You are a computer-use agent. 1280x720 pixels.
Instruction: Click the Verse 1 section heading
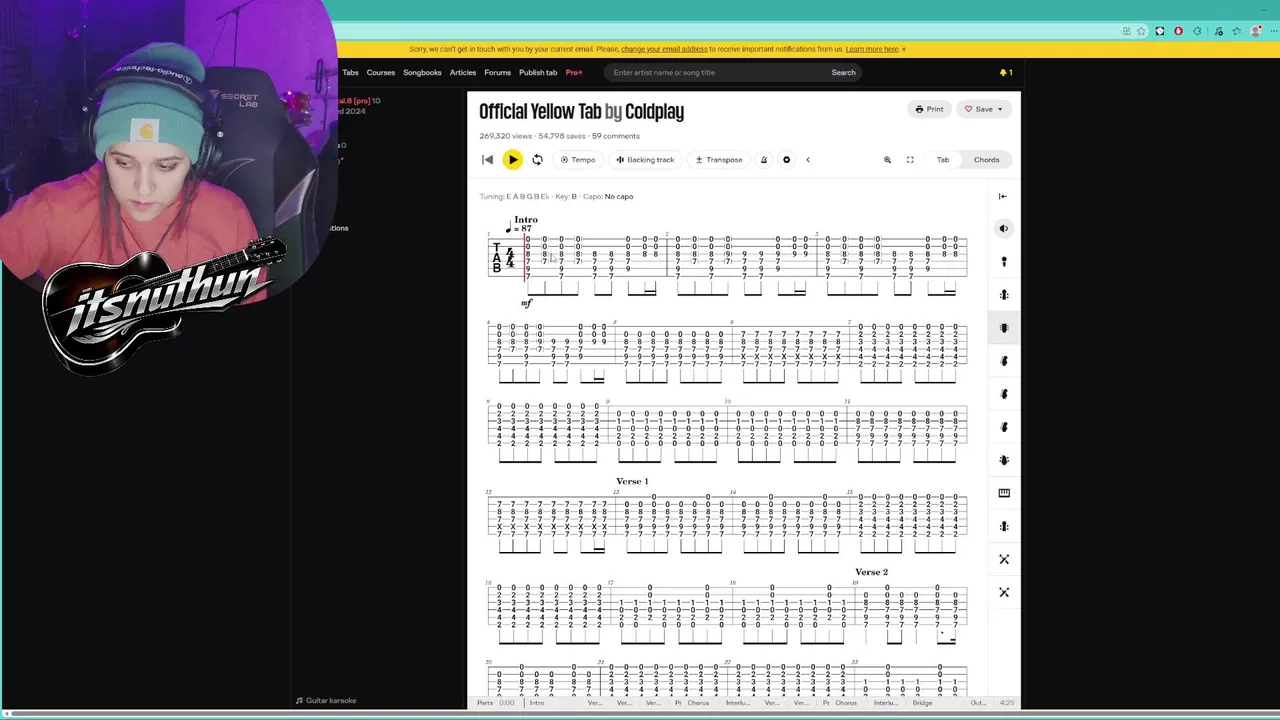(632, 481)
